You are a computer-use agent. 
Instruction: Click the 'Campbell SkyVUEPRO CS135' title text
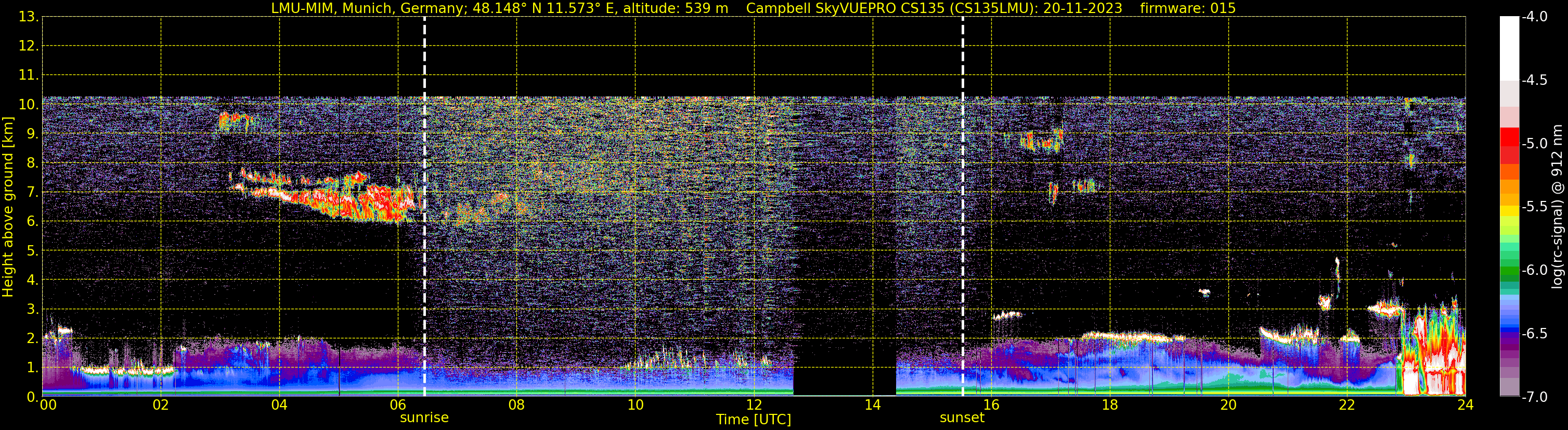click(846, 8)
